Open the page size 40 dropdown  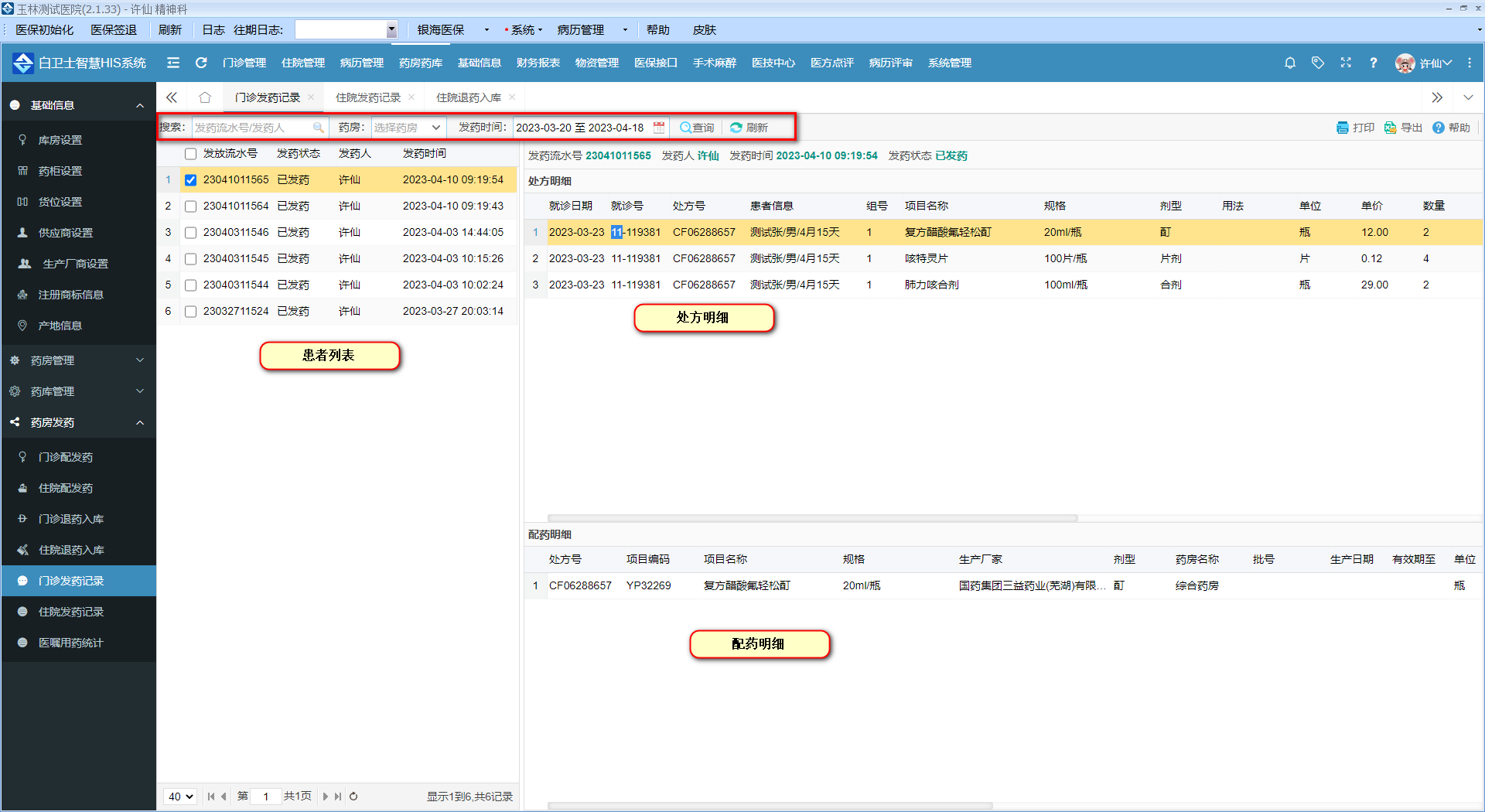tap(180, 797)
